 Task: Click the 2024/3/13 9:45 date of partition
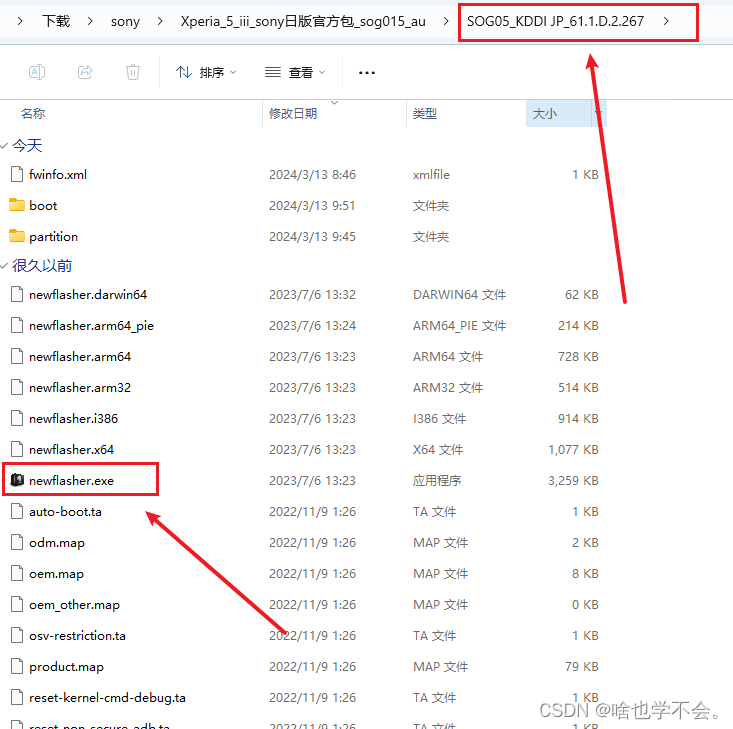click(x=312, y=237)
